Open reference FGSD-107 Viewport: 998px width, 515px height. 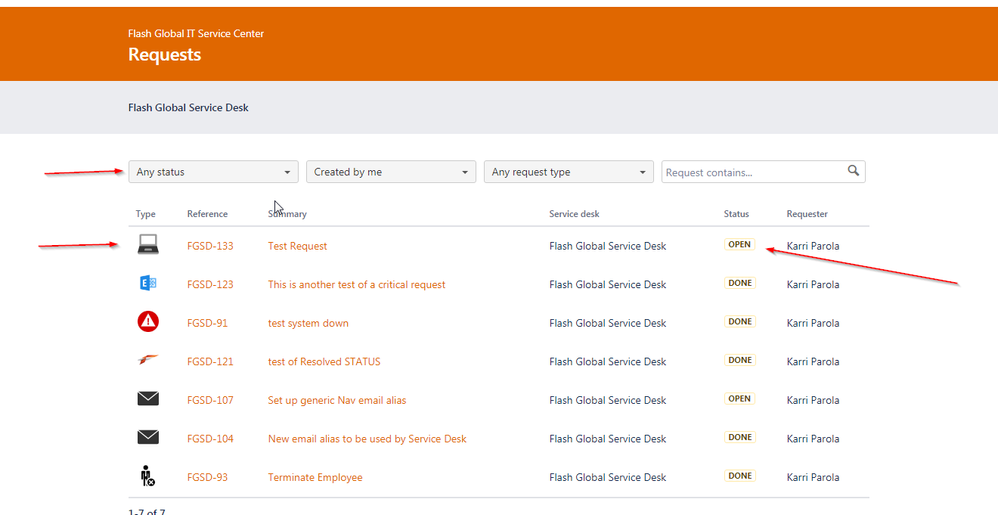point(210,400)
